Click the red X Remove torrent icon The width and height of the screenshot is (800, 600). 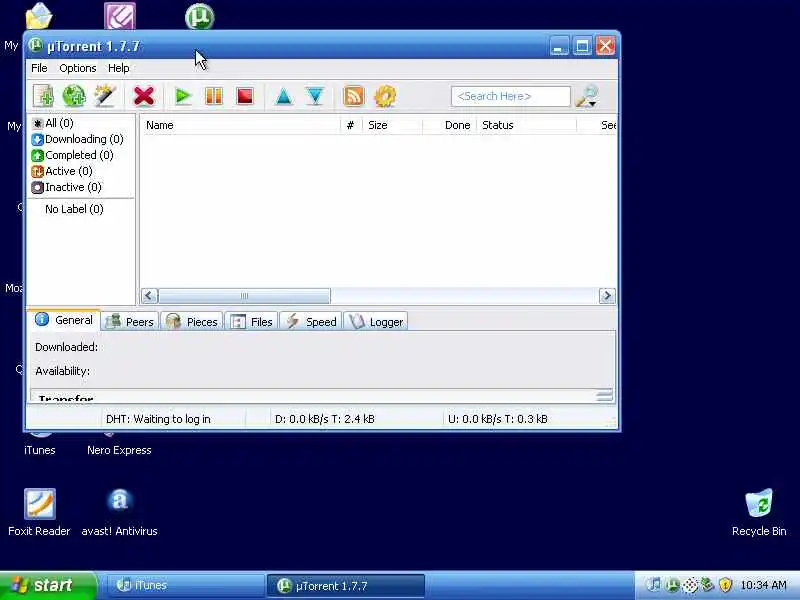(x=144, y=96)
